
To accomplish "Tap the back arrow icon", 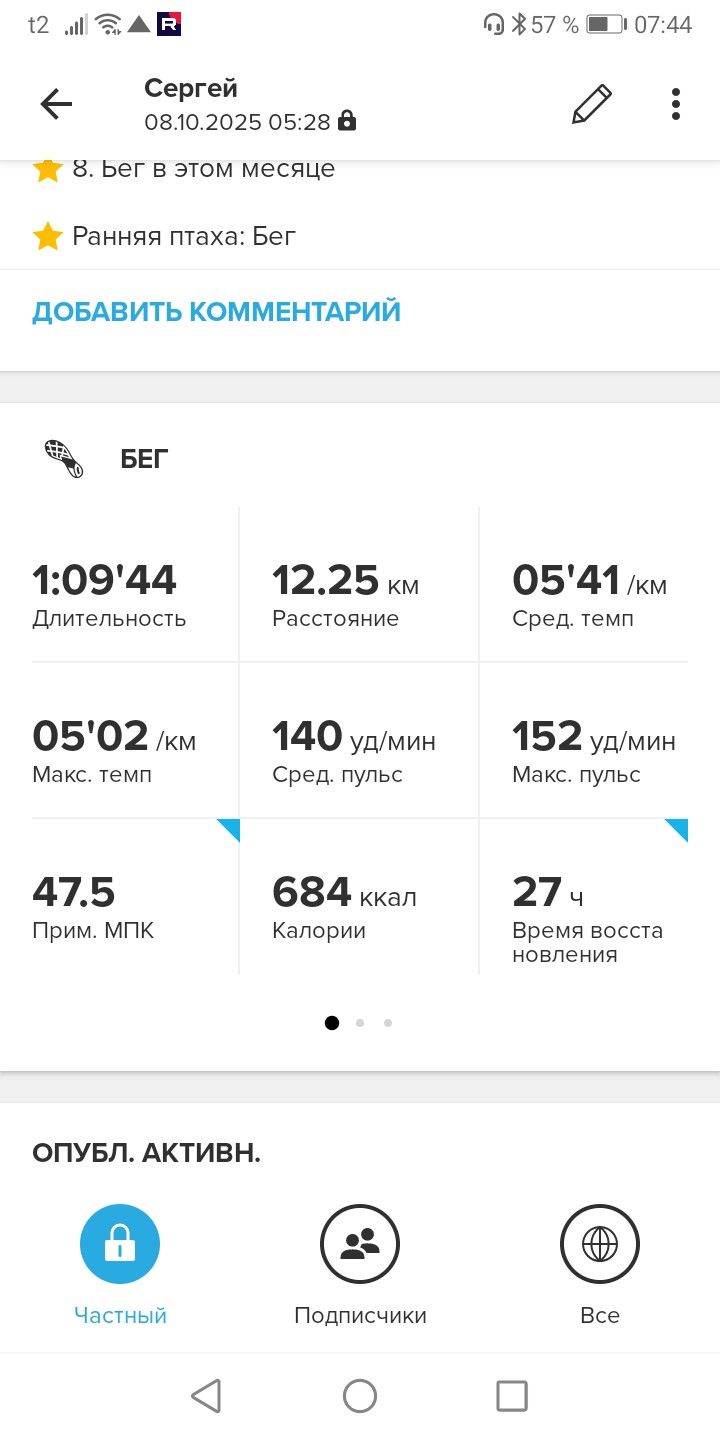I will pos(56,104).
